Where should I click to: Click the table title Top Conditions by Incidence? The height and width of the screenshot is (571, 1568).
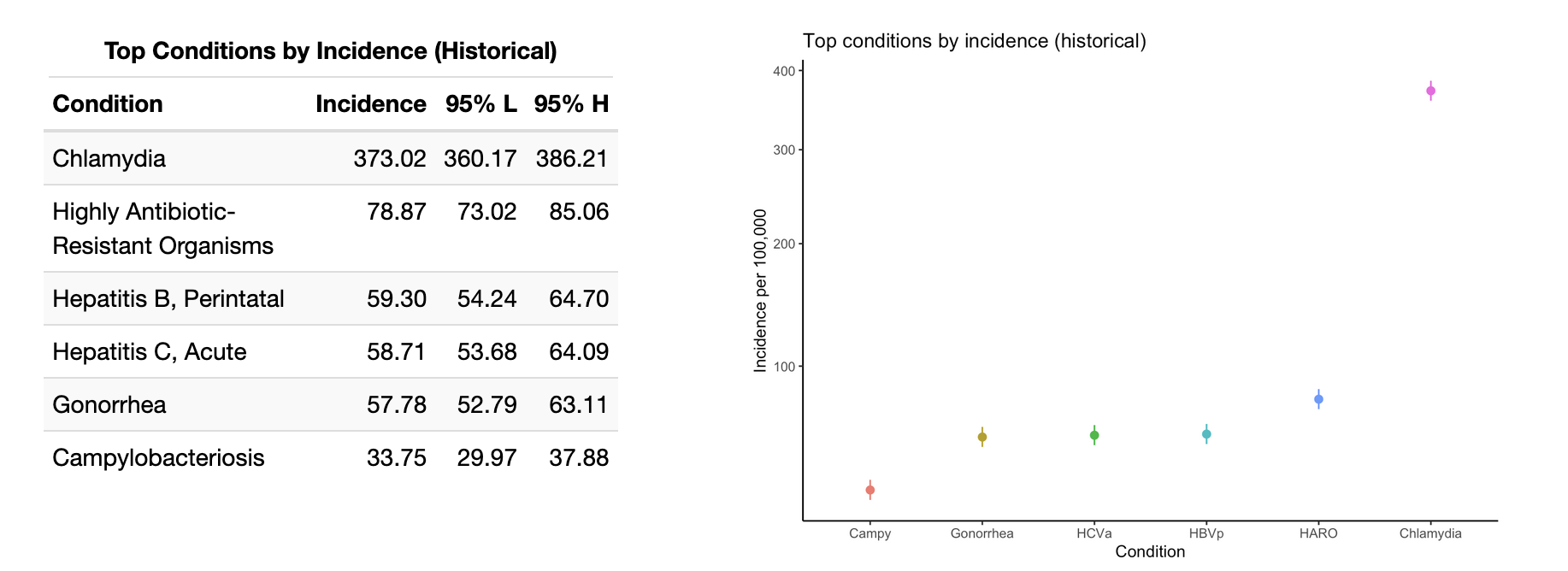click(x=330, y=51)
